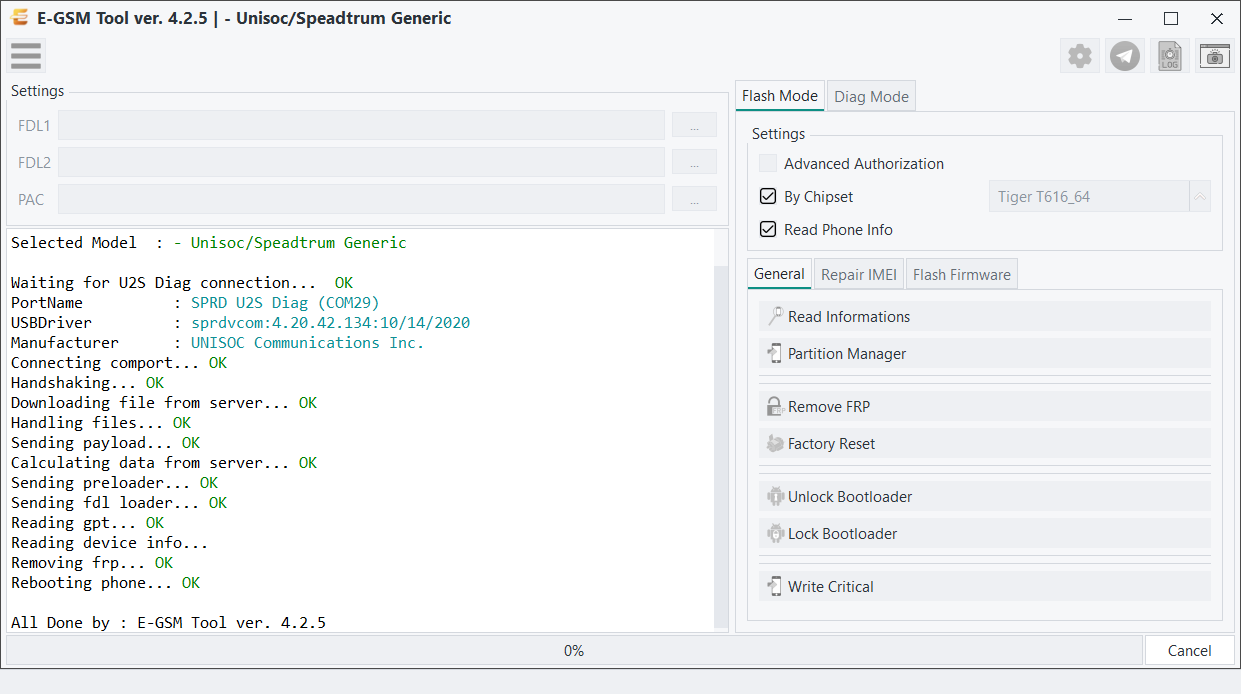Click the USB driver version text
Screen dimensions: 1241x694
pos(331,323)
